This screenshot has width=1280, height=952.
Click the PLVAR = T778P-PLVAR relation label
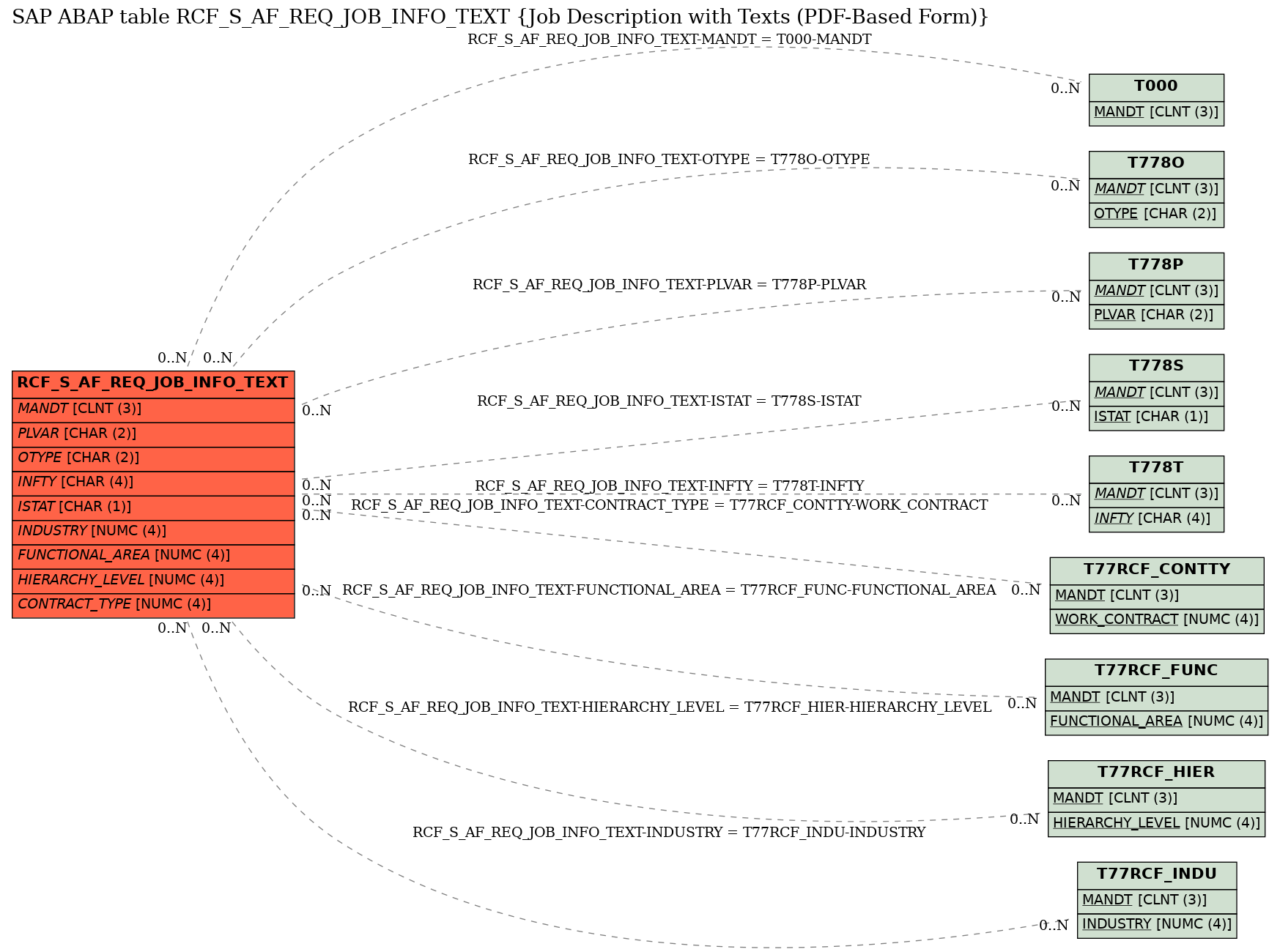pos(669,285)
